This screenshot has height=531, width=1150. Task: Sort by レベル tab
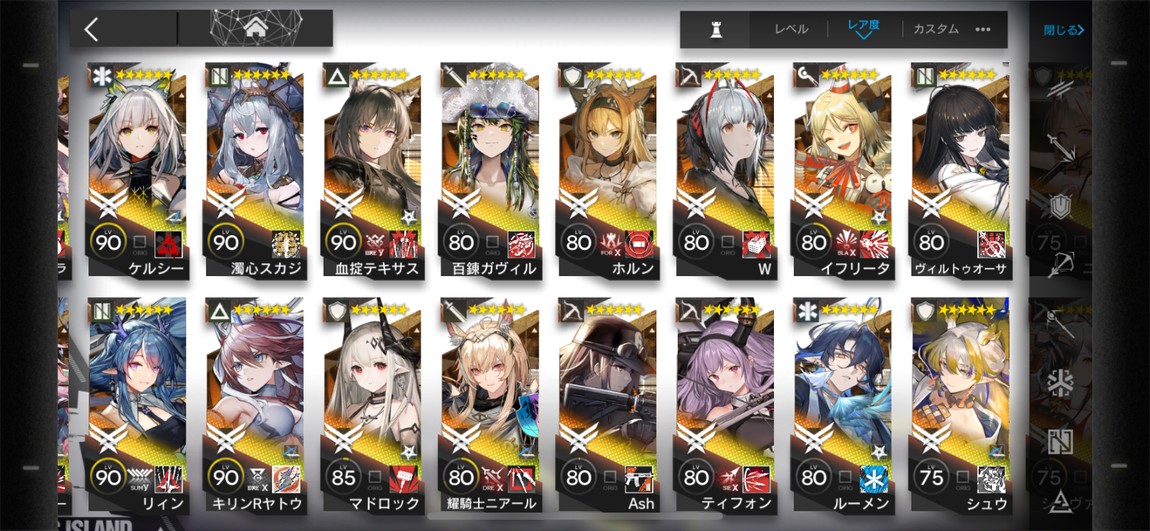click(791, 29)
